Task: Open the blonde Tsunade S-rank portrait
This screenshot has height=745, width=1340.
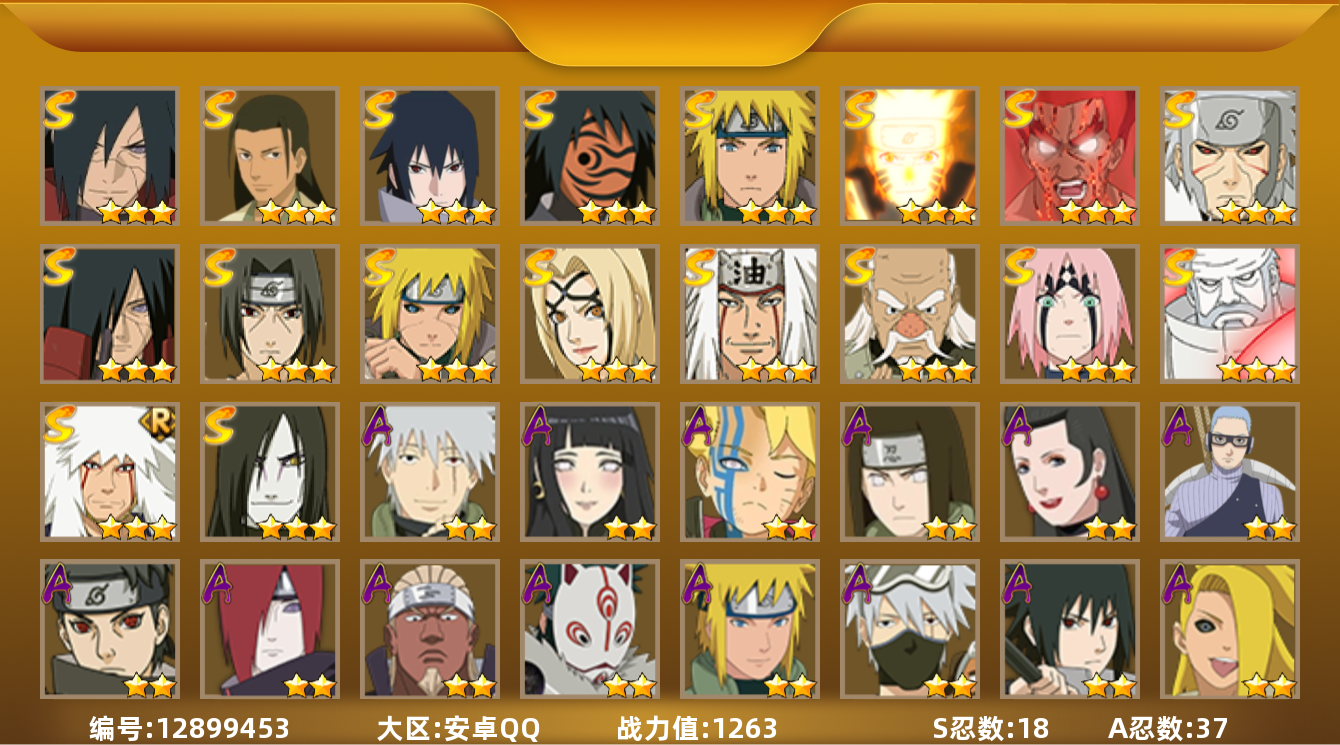Action: [x=589, y=314]
